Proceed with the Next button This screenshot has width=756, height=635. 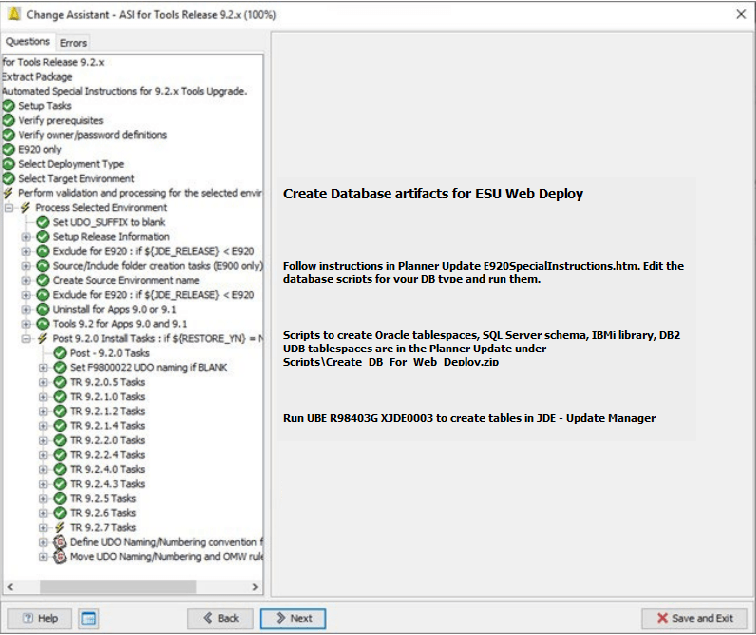[x=293, y=618]
